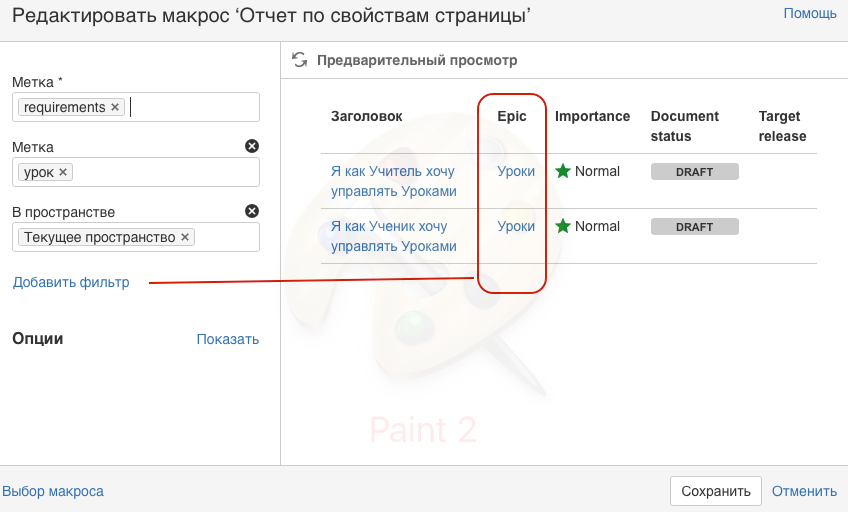Remove the 'Текущее пространство' tag
The width and height of the screenshot is (848, 512).
coord(185,237)
